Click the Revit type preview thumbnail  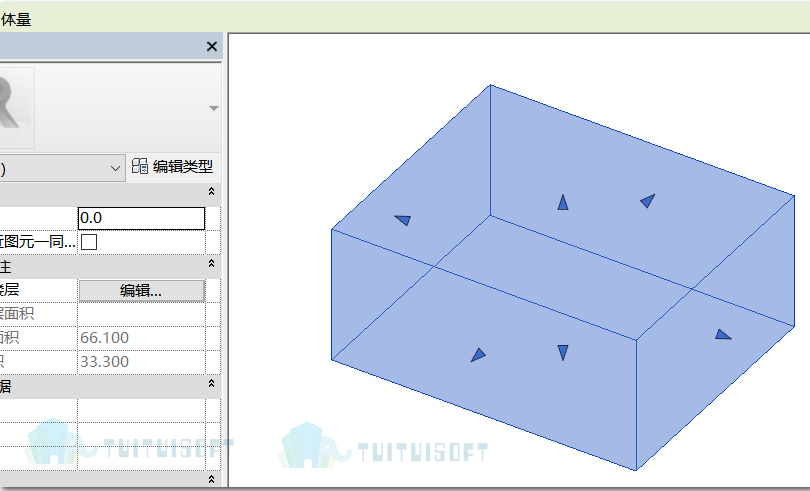click(x=17, y=108)
